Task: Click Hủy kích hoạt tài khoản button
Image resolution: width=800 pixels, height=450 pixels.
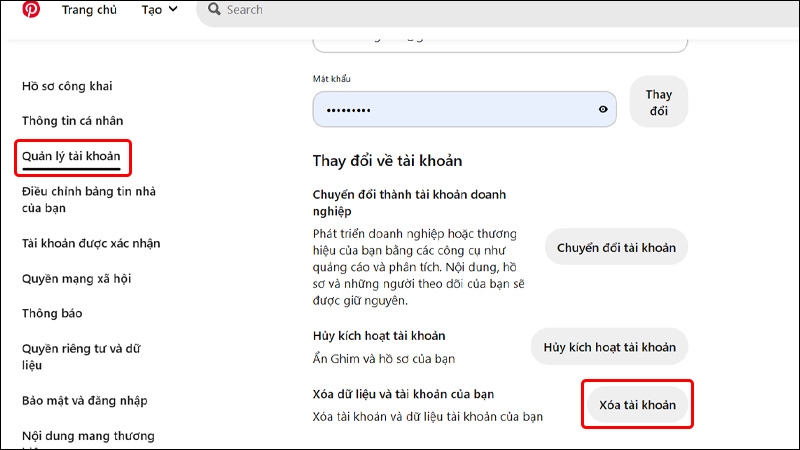Action: click(609, 347)
